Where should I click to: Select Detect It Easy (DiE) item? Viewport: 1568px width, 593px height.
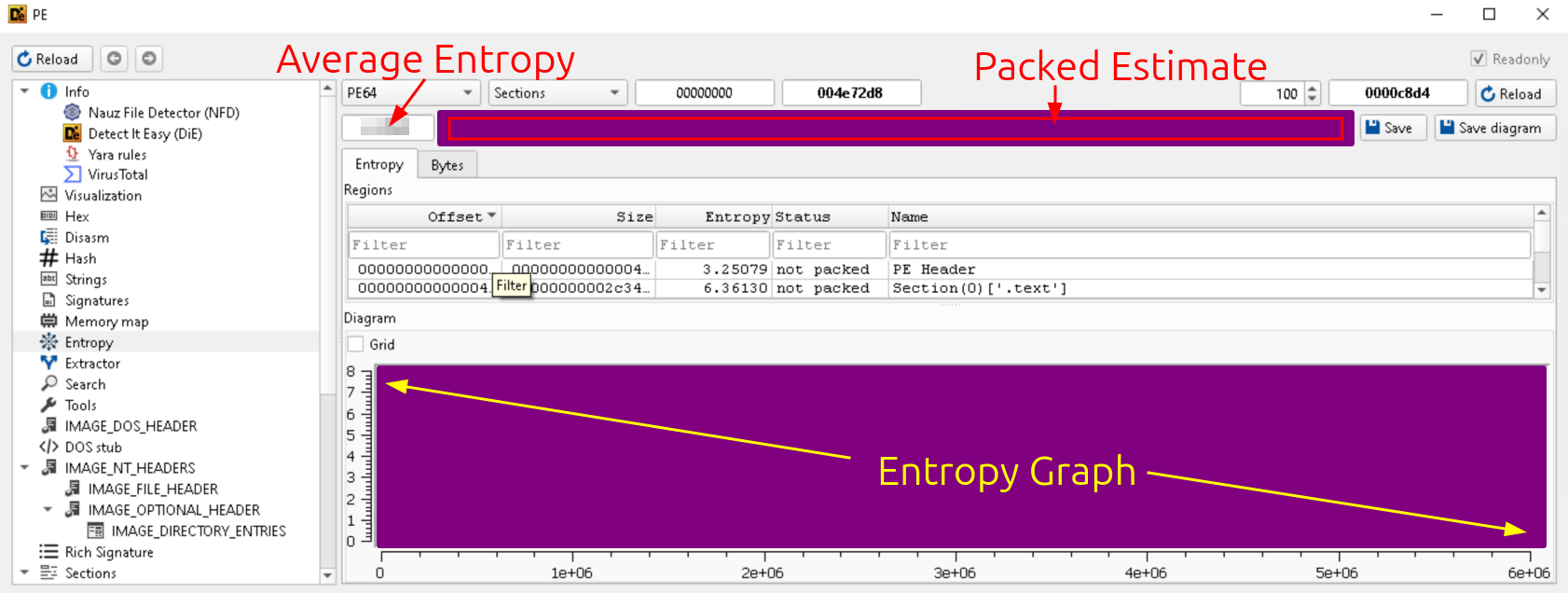(x=144, y=133)
